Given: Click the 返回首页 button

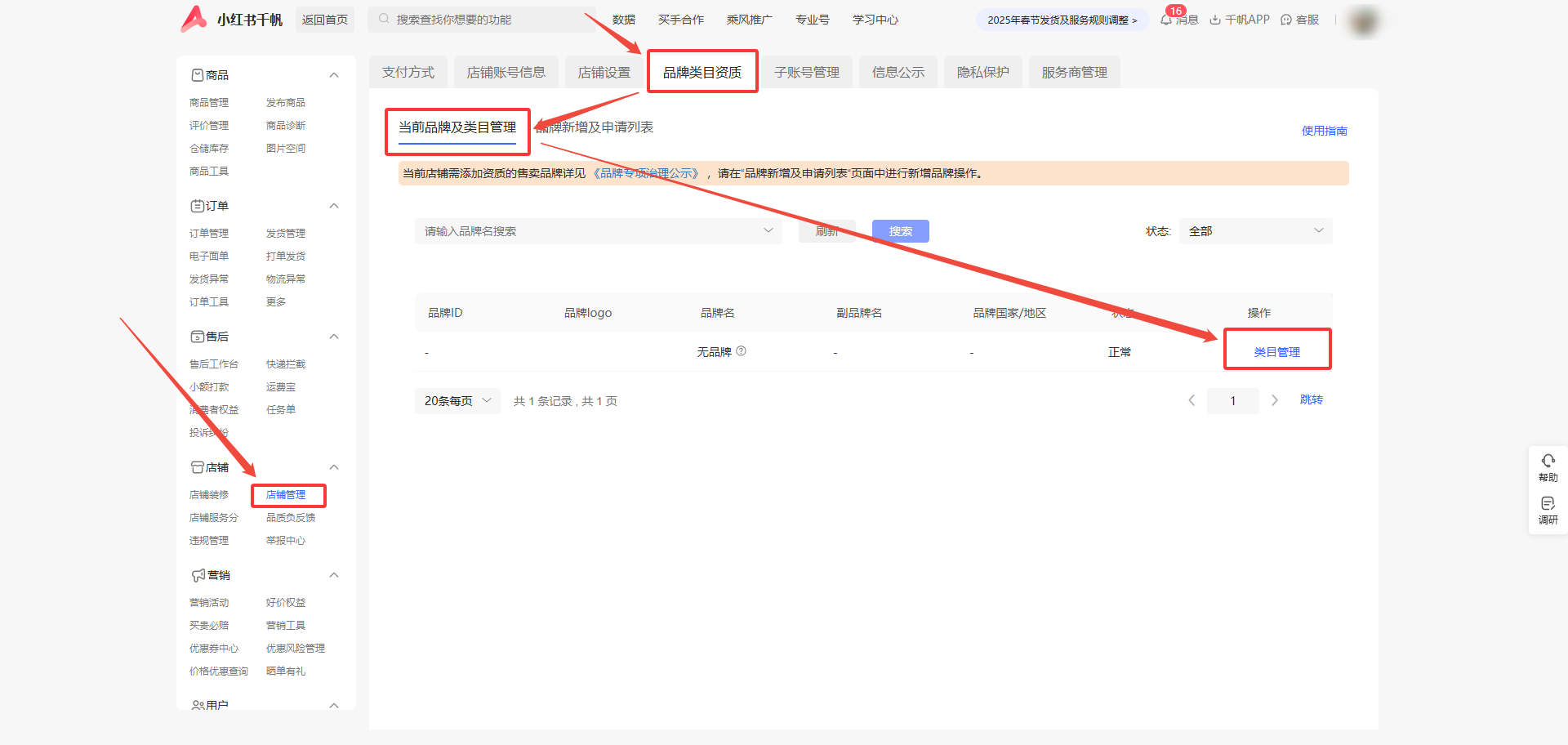Looking at the screenshot, I should coord(325,20).
